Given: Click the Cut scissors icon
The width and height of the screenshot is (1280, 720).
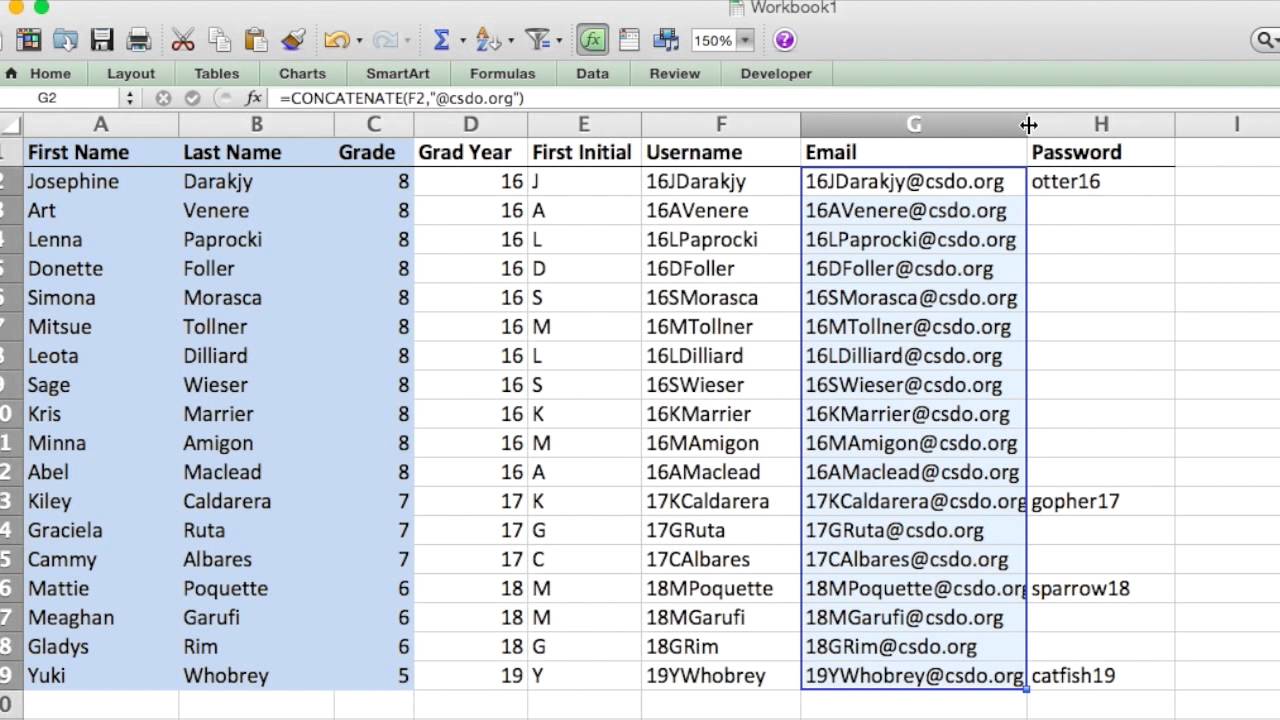Looking at the screenshot, I should [183, 40].
